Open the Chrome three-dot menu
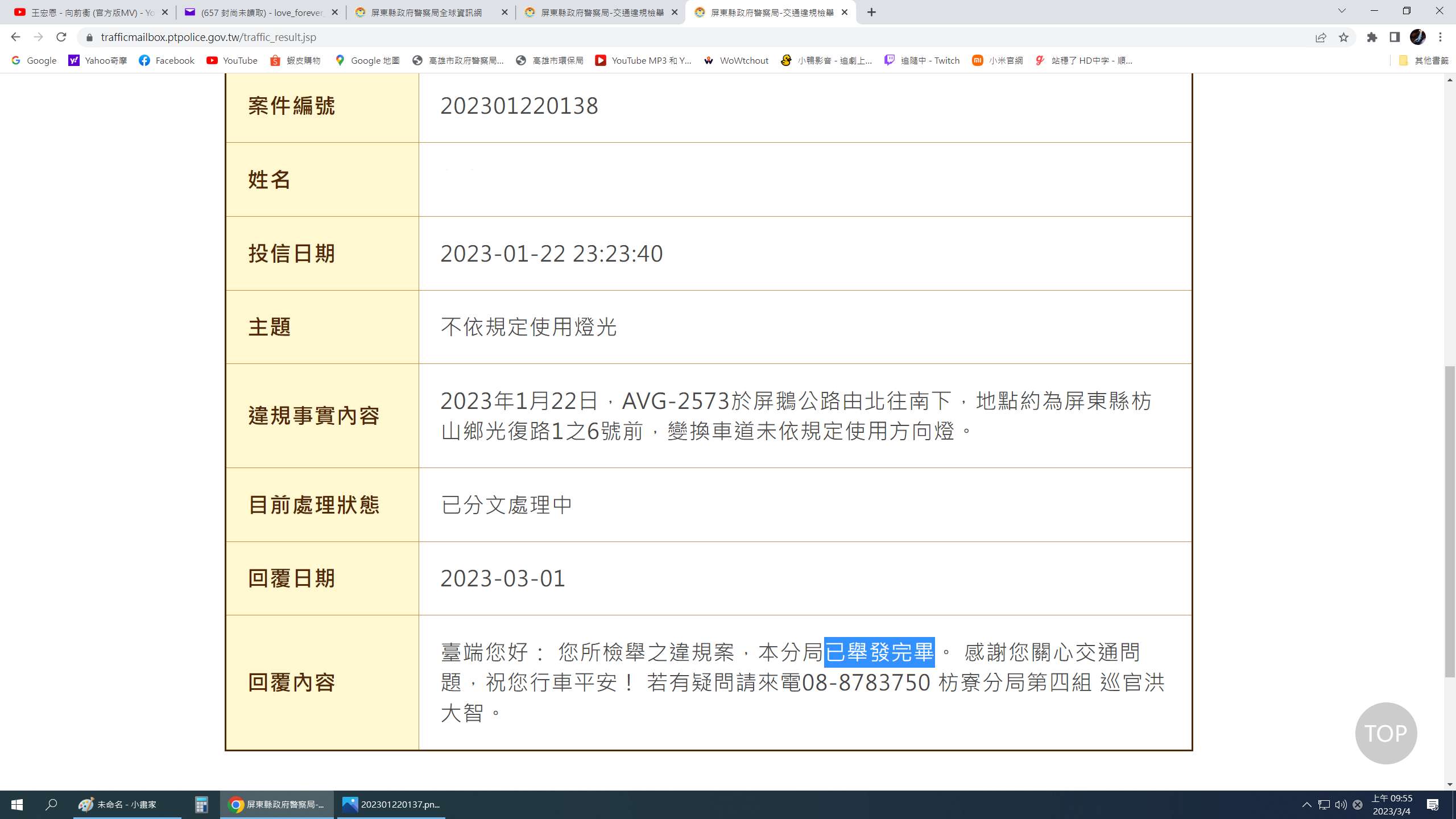Screen dimensions: 1456x819 [x=1440, y=37]
